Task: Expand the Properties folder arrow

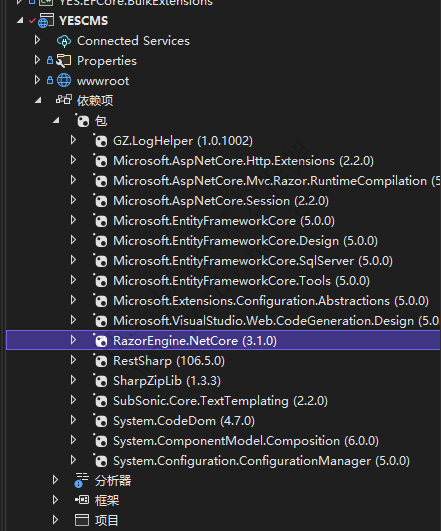Action: pyautogui.click(x=37, y=60)
